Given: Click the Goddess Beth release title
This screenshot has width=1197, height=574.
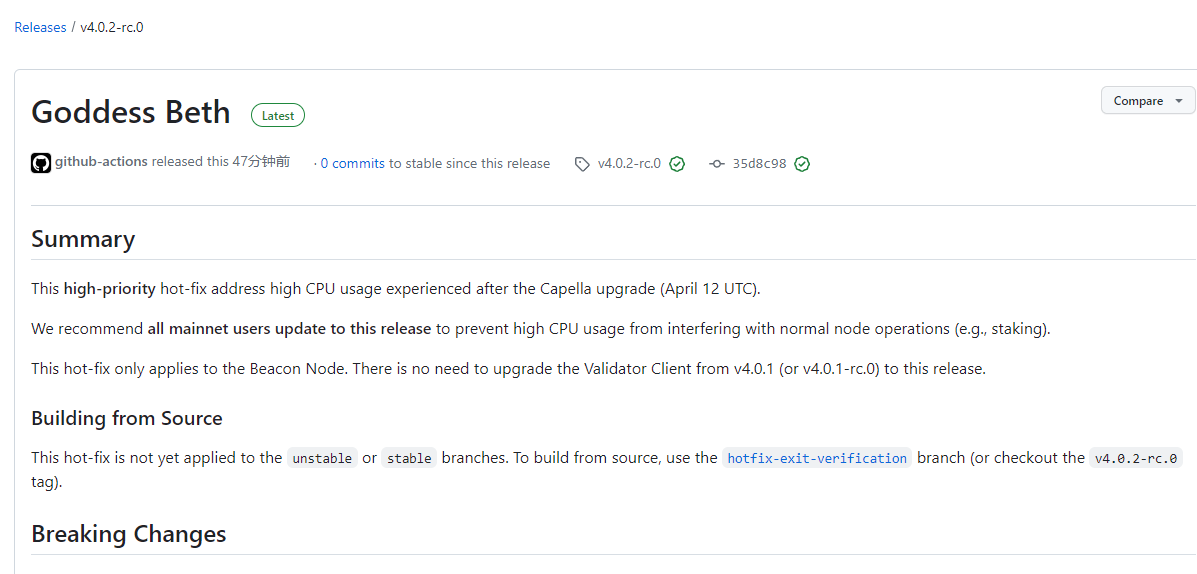Looking at the screenshot, I should [x=131, y=112].
